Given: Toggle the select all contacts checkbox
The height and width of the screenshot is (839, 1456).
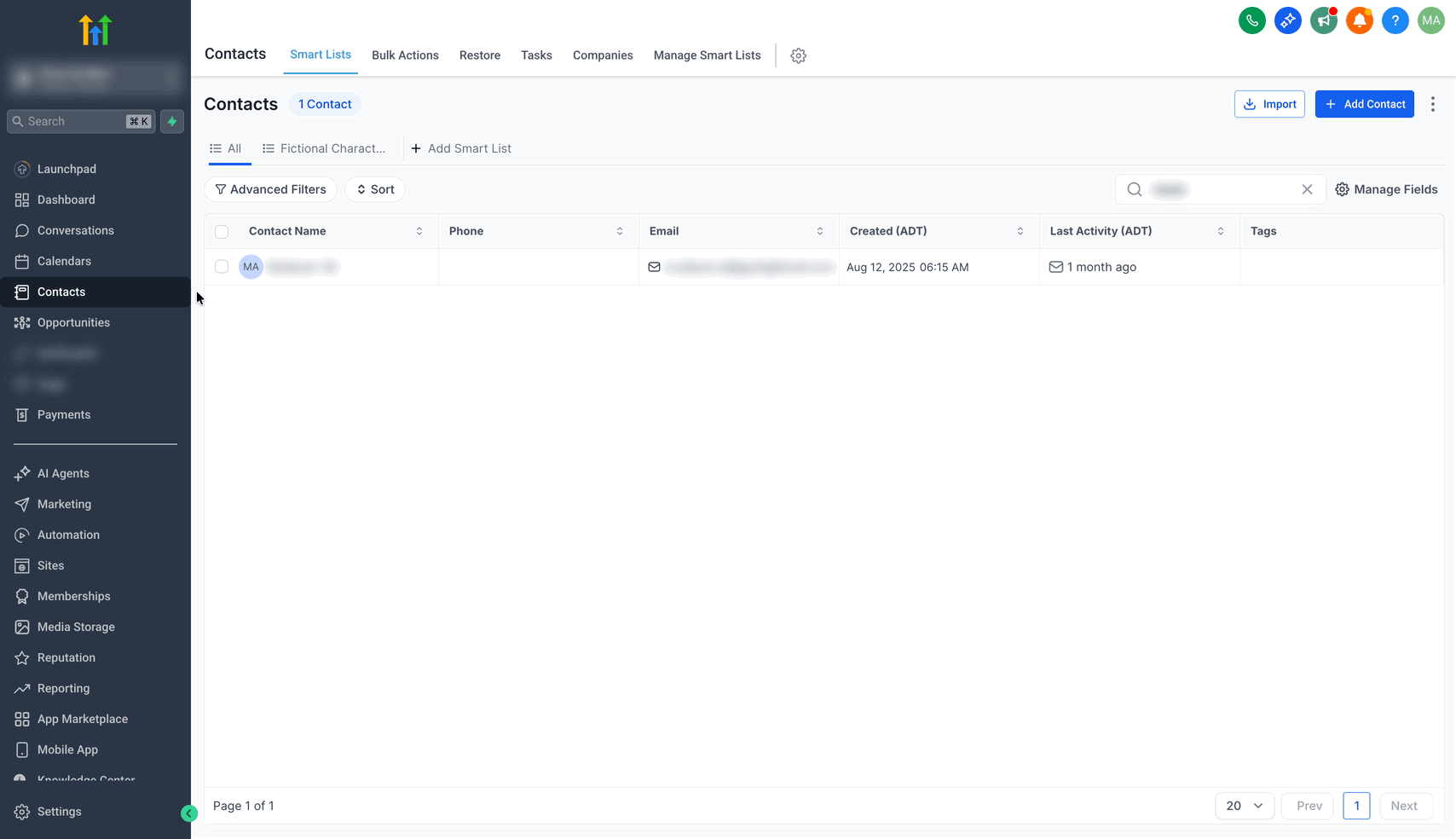Looking at the screenshot, I should tap(222, 232).
